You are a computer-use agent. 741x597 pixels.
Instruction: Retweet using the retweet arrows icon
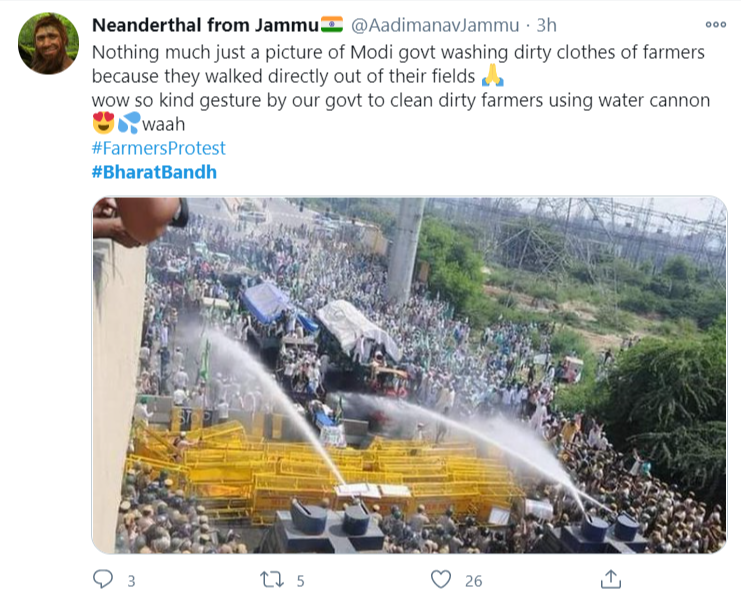point(272,580)
